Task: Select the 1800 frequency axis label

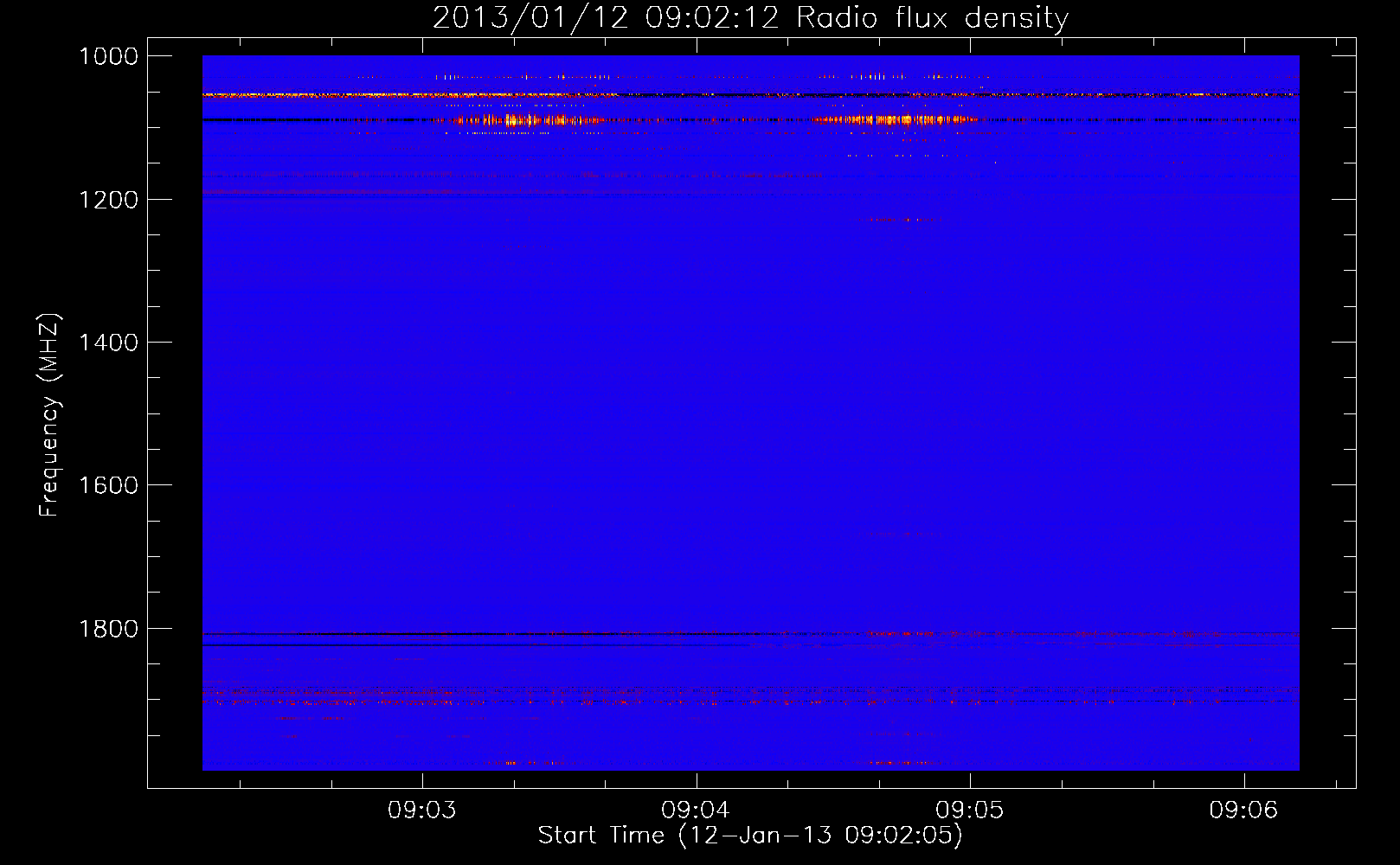Action: point(108,629)
